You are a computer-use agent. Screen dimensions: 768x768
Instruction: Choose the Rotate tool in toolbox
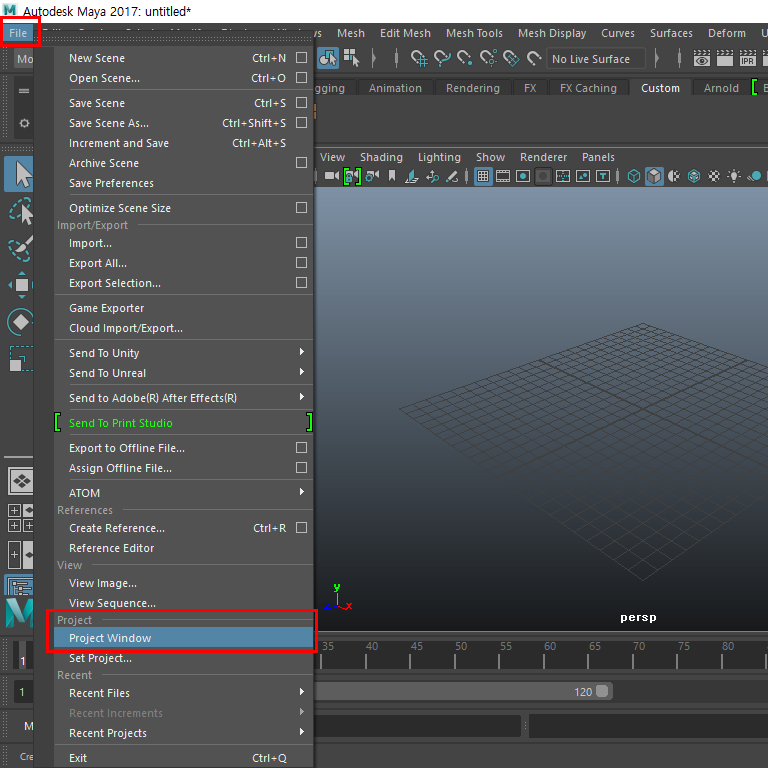(21, 322)
